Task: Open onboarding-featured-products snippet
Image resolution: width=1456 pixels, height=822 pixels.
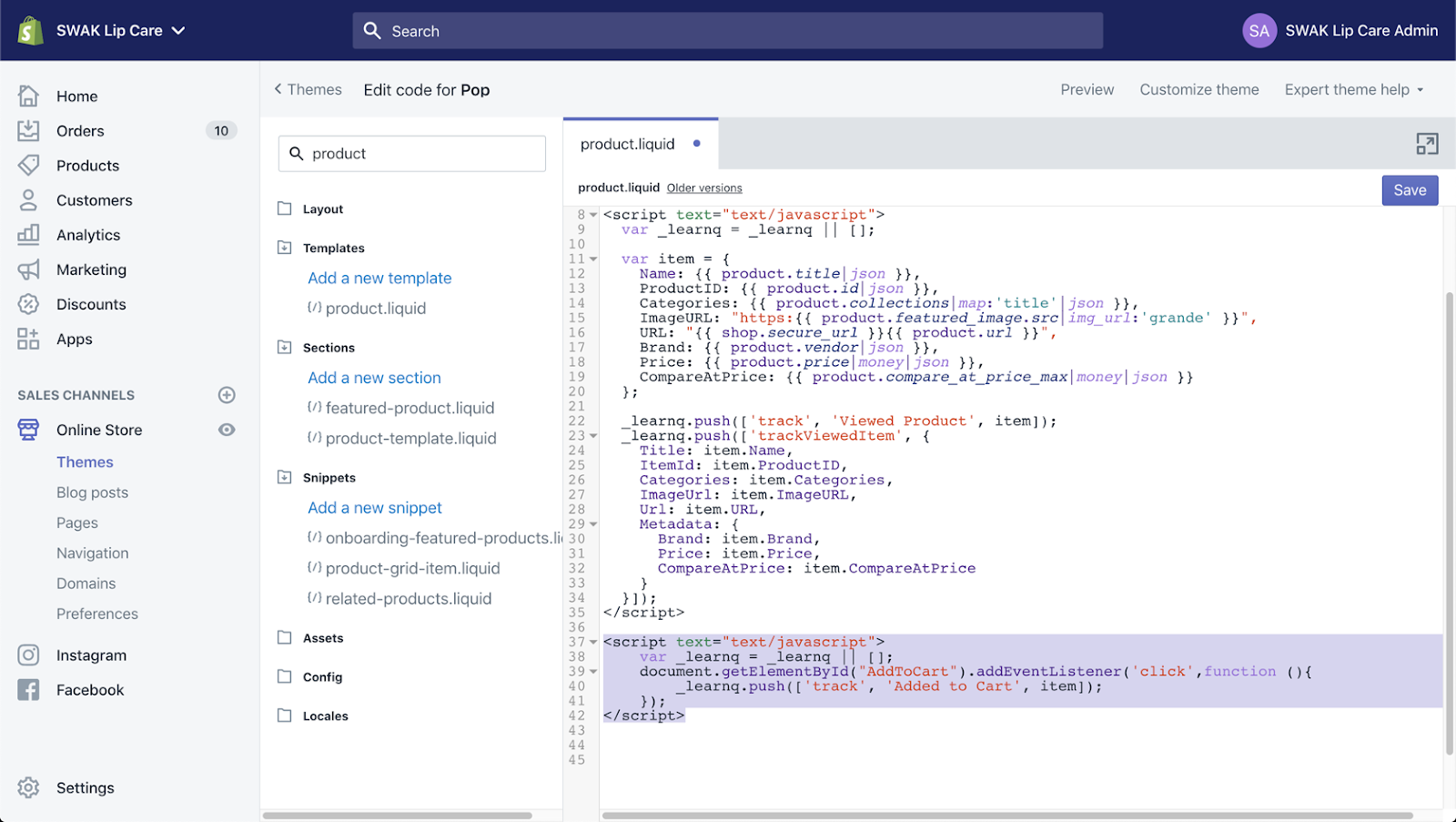Action: click(434, 538)
